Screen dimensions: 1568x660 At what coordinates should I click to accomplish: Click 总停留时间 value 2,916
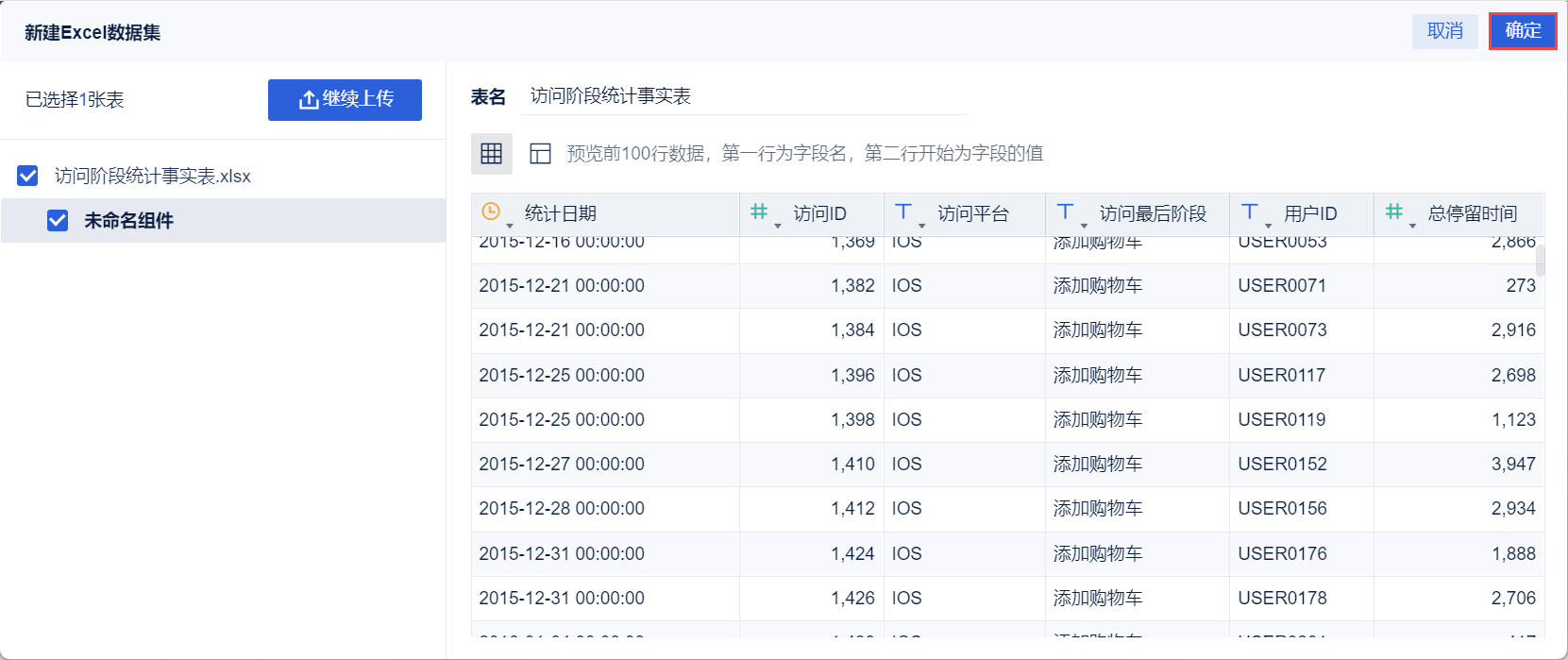(x=1513, y=330)
